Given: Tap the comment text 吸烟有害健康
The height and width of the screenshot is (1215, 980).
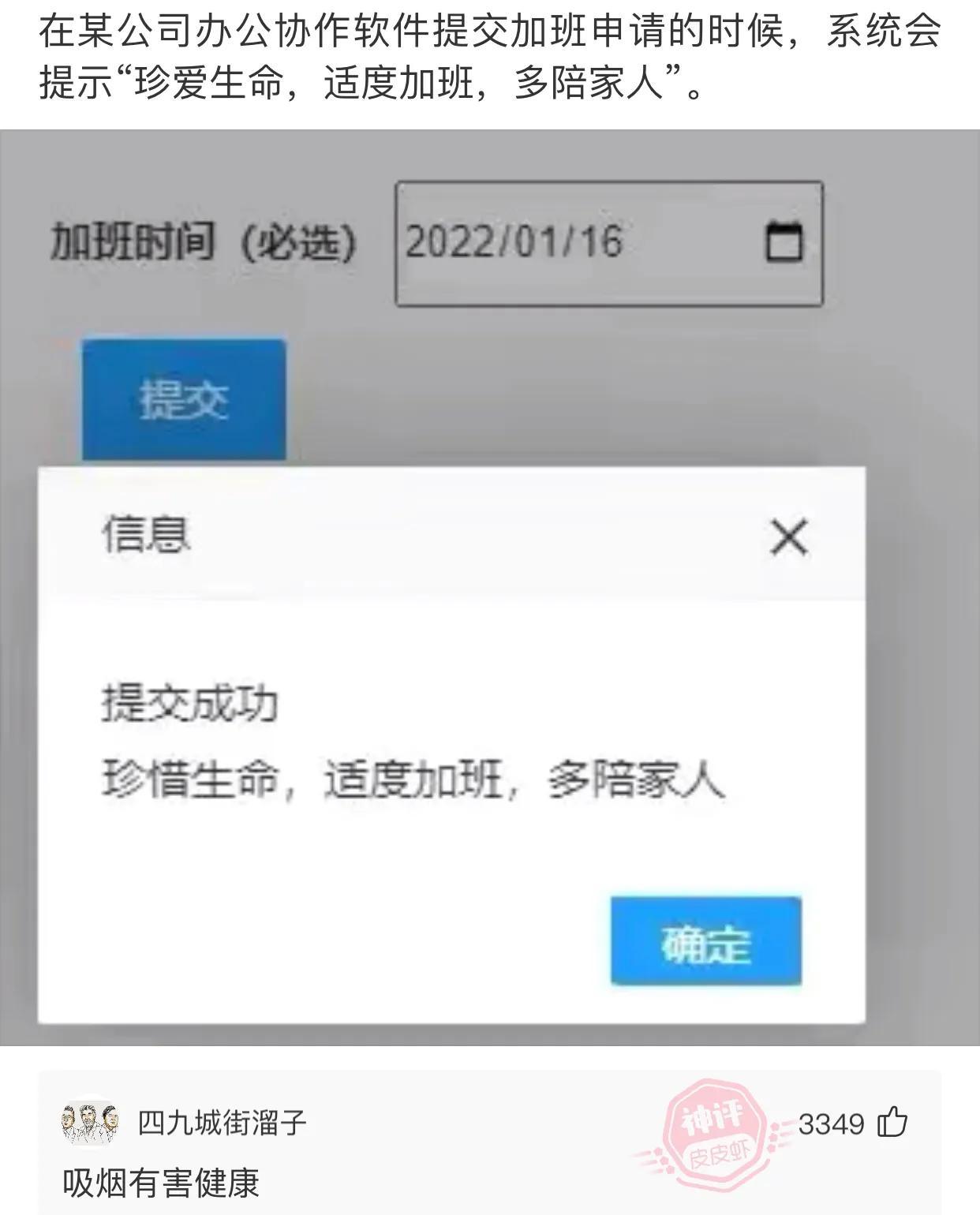Looking at the screenshot, I should click(x=161, y=1183).
